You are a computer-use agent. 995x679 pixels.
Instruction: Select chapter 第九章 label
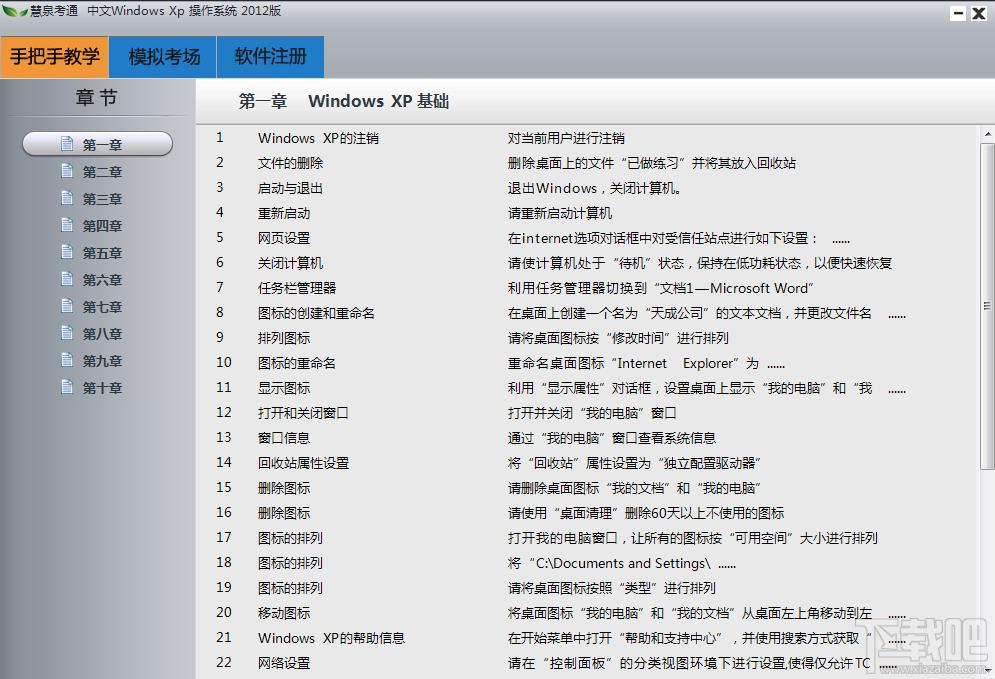[102, 360]
